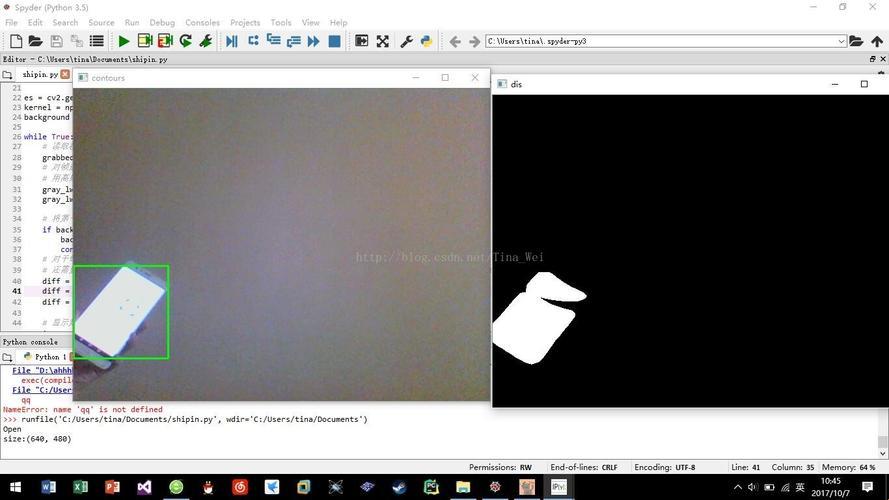Open the list-style toolbar icon
The width and height of the screenshot is (889, 500).
click(97, 41)
